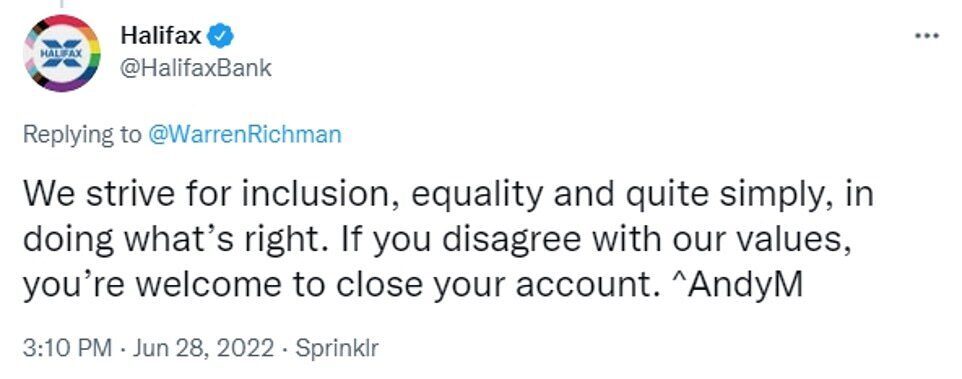Click the thread connector line above avatar

[61, 4]
